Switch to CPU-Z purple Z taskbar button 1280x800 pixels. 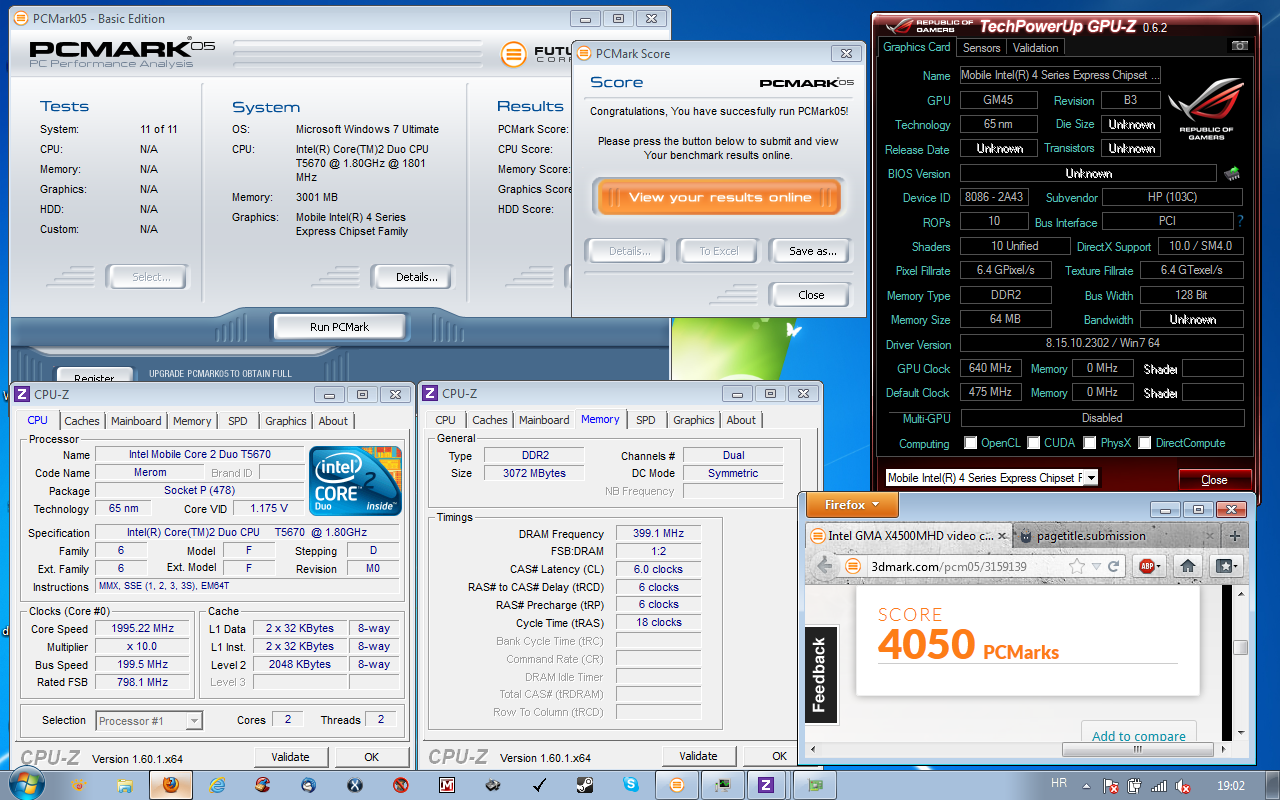point(767,785)
